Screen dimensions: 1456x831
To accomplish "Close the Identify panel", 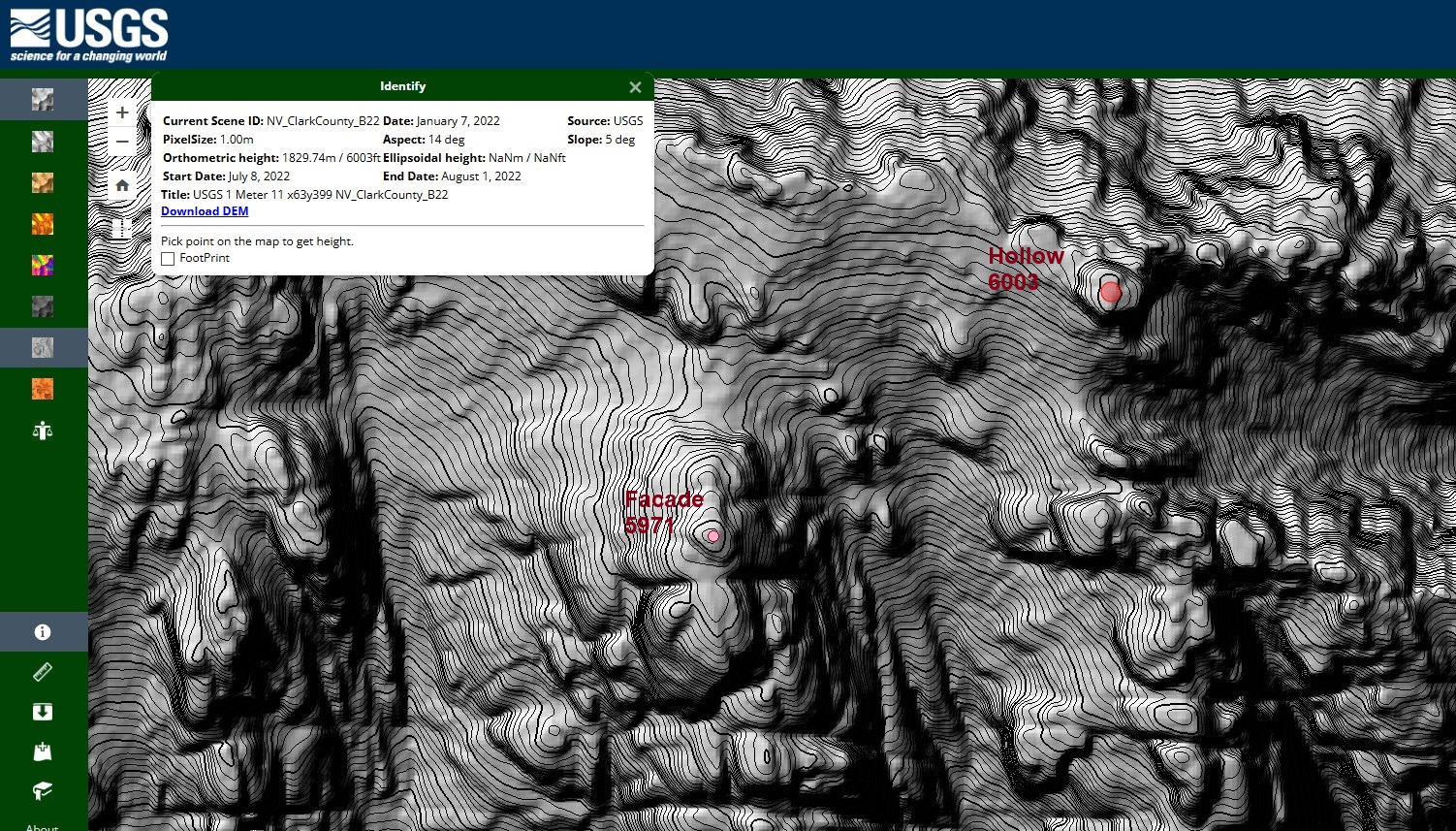I will (x=635, y=87).
